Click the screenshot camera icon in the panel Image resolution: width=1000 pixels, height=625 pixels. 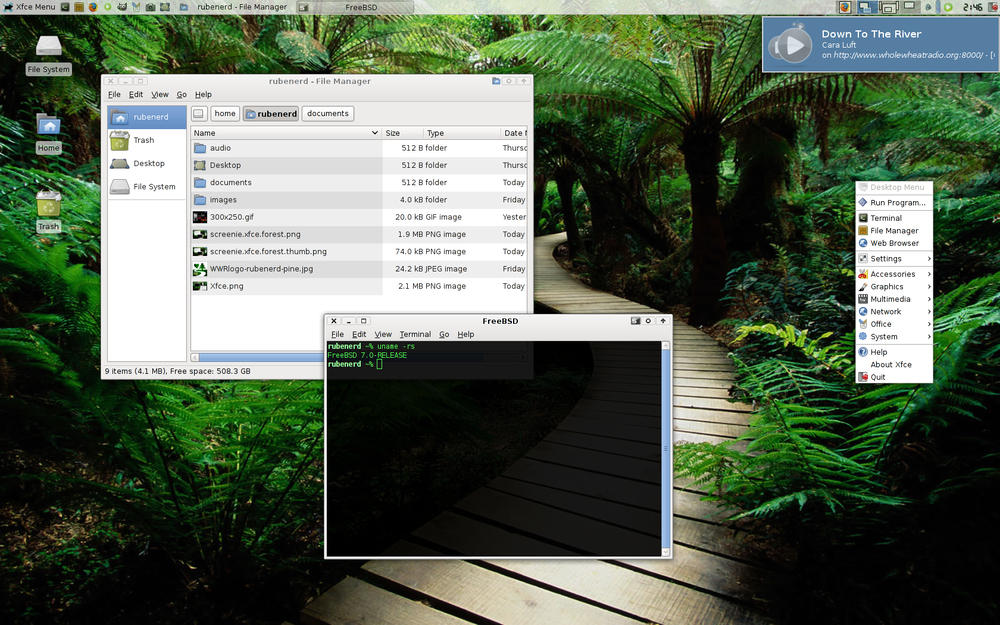point(150,6)
